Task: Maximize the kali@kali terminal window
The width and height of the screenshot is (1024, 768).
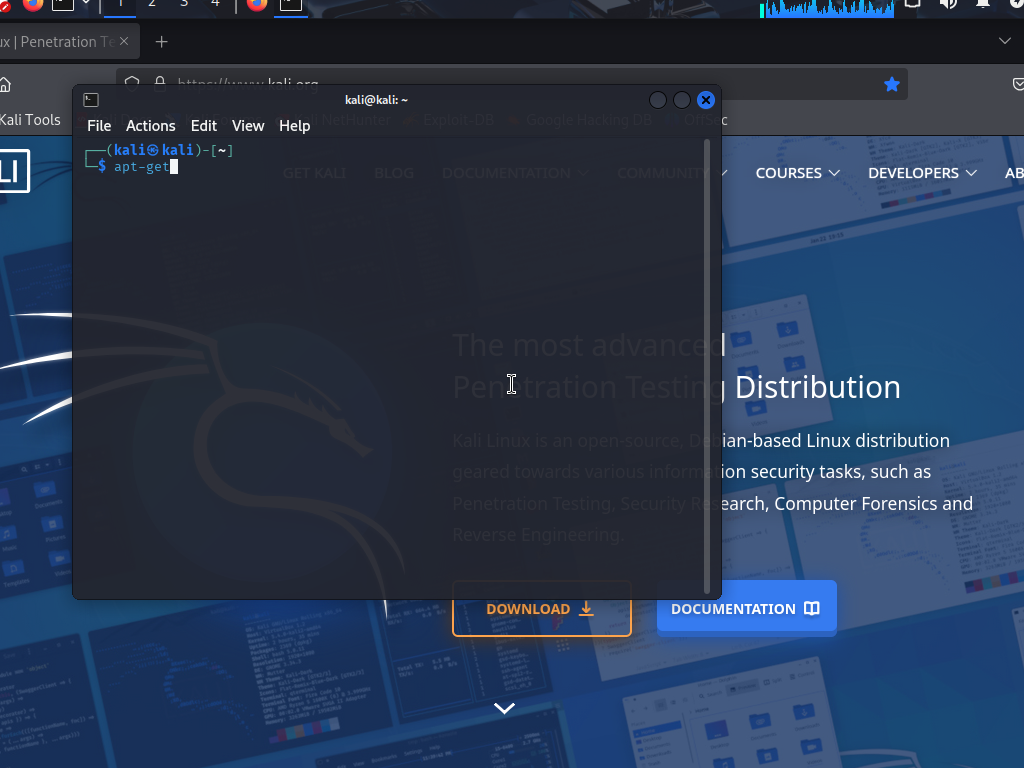Action: click(x=682, y=100)
